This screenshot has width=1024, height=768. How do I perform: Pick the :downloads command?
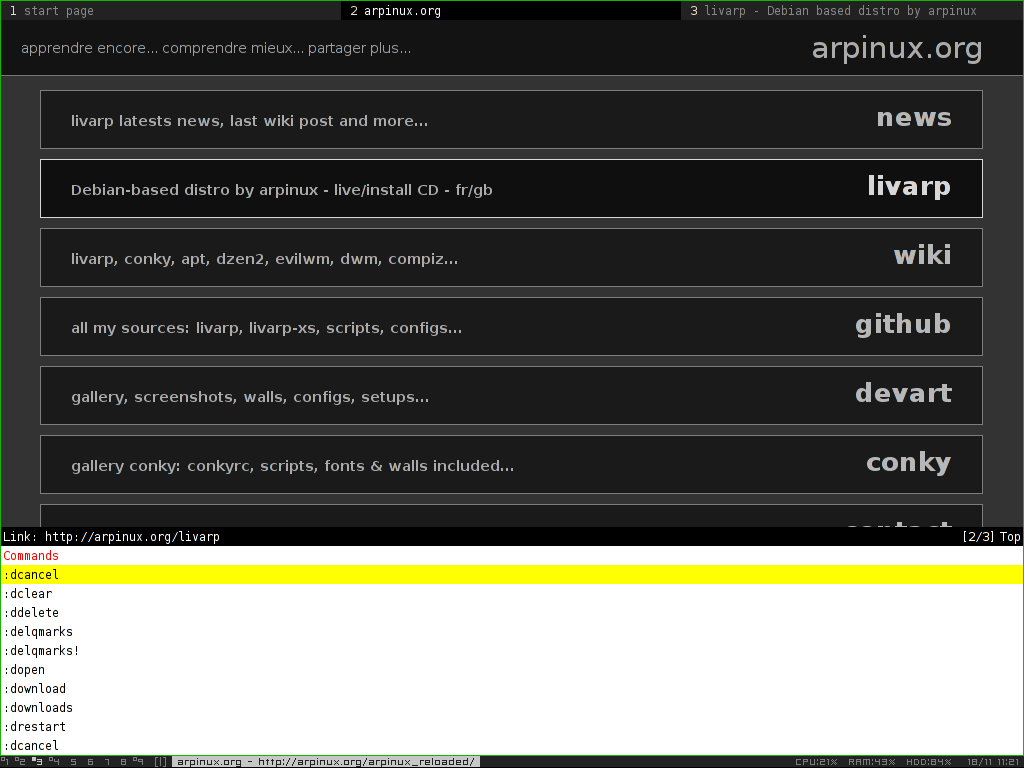coord(512,707)
